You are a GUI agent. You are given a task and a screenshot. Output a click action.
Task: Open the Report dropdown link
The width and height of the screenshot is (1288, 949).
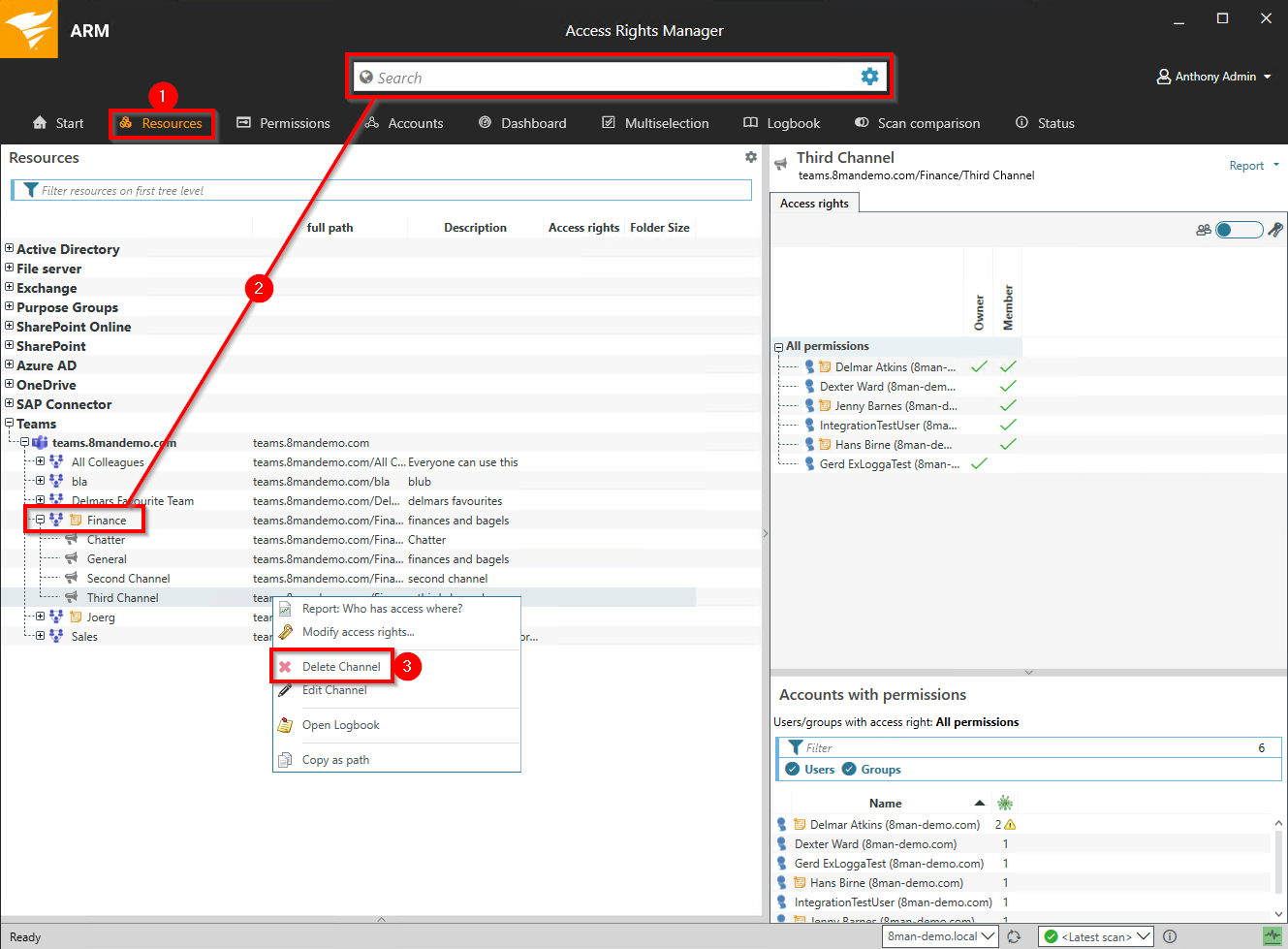[x=1253, y=166]
